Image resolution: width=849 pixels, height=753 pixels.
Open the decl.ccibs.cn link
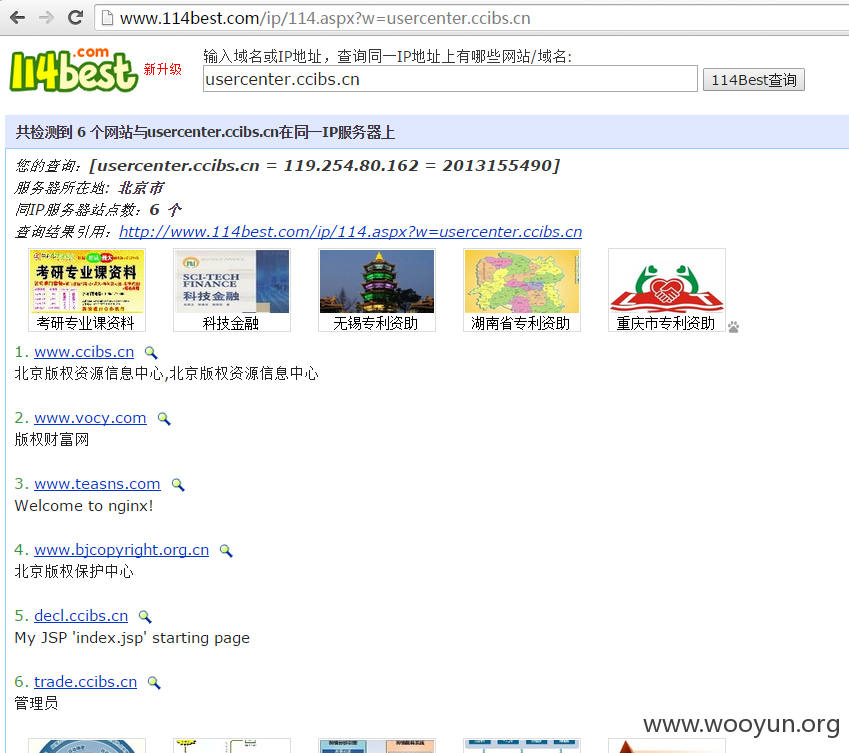(x=81, y=617)
